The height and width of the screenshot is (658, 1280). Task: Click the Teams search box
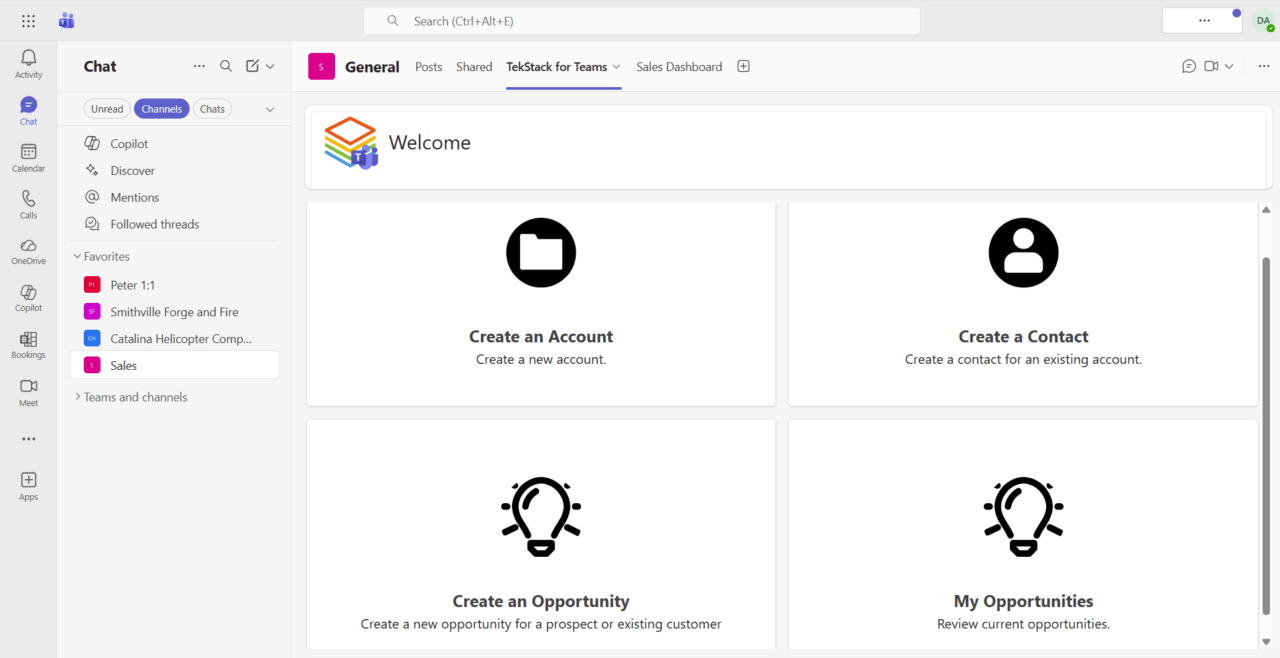642,21
